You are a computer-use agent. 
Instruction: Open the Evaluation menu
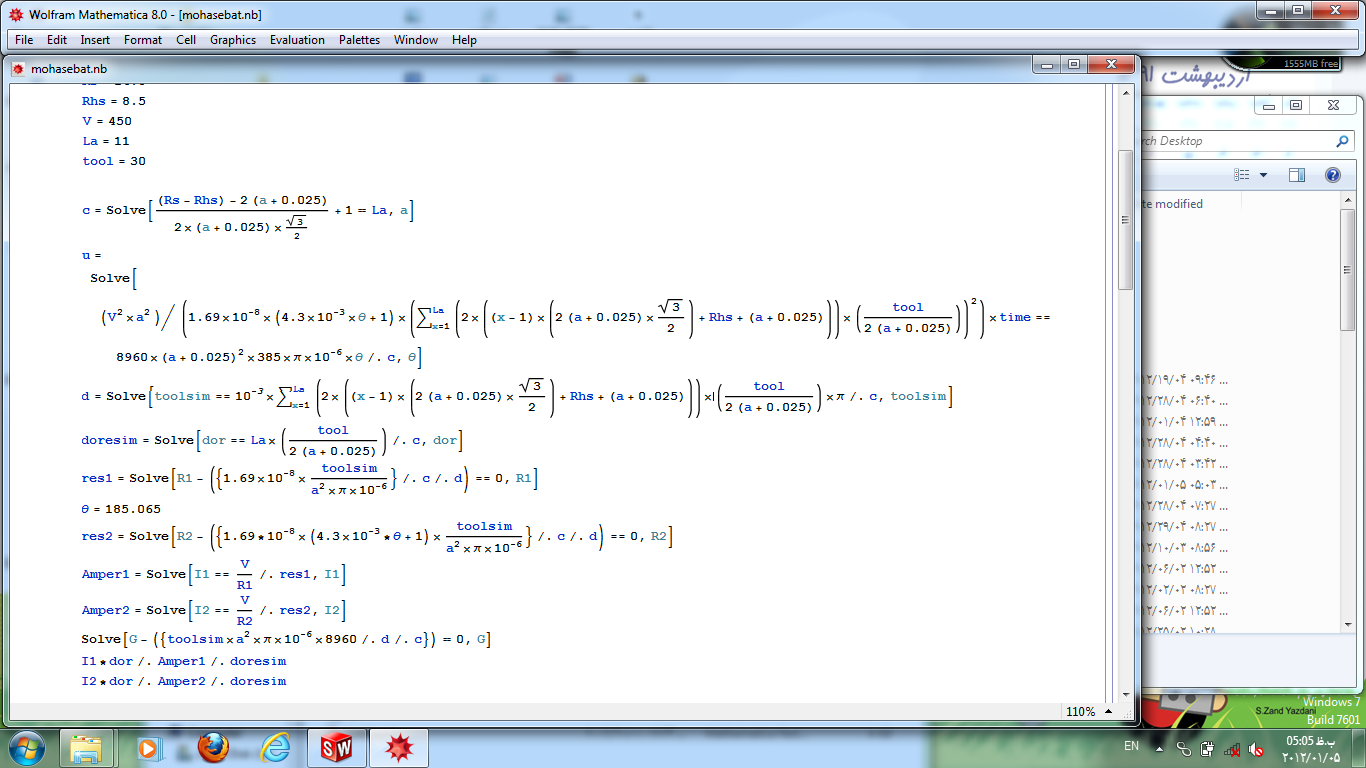[x=297, y=40]
